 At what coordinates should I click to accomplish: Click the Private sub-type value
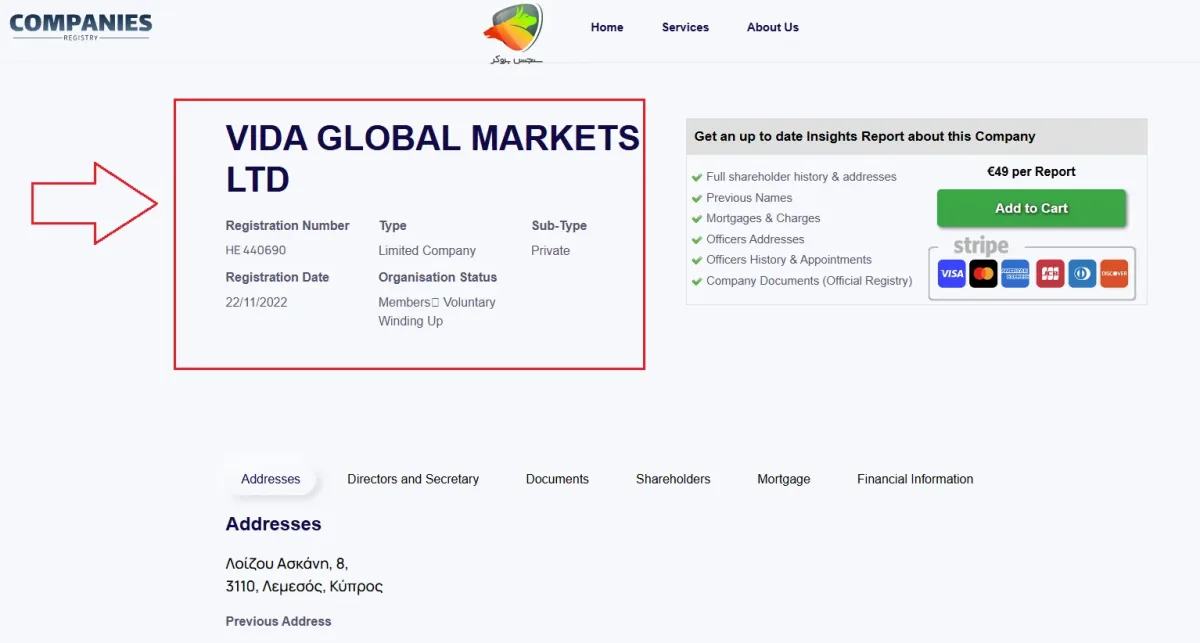[x=551, y=250]
